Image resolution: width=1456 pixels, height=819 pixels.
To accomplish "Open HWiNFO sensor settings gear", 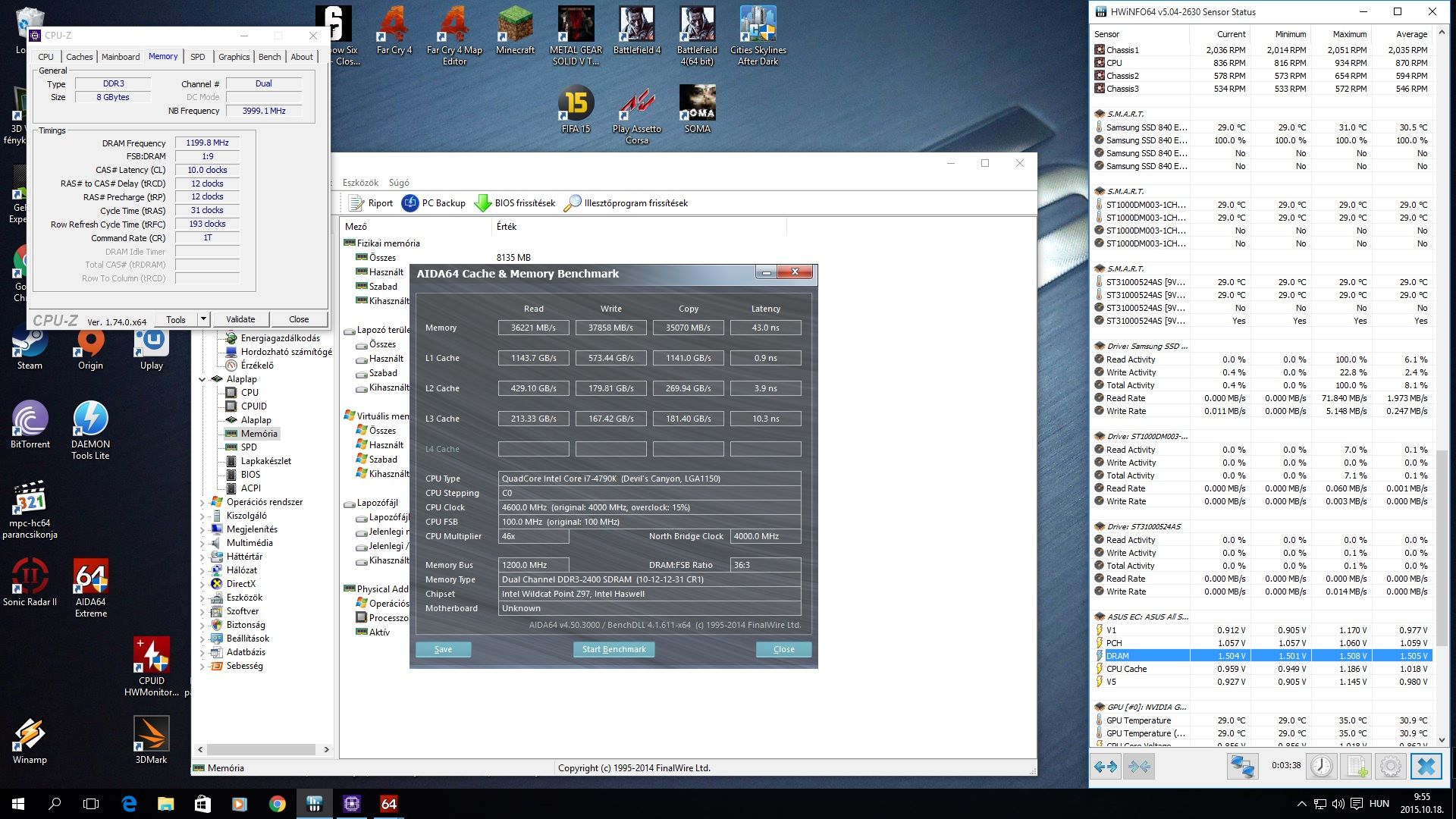I will [1391, 767].
